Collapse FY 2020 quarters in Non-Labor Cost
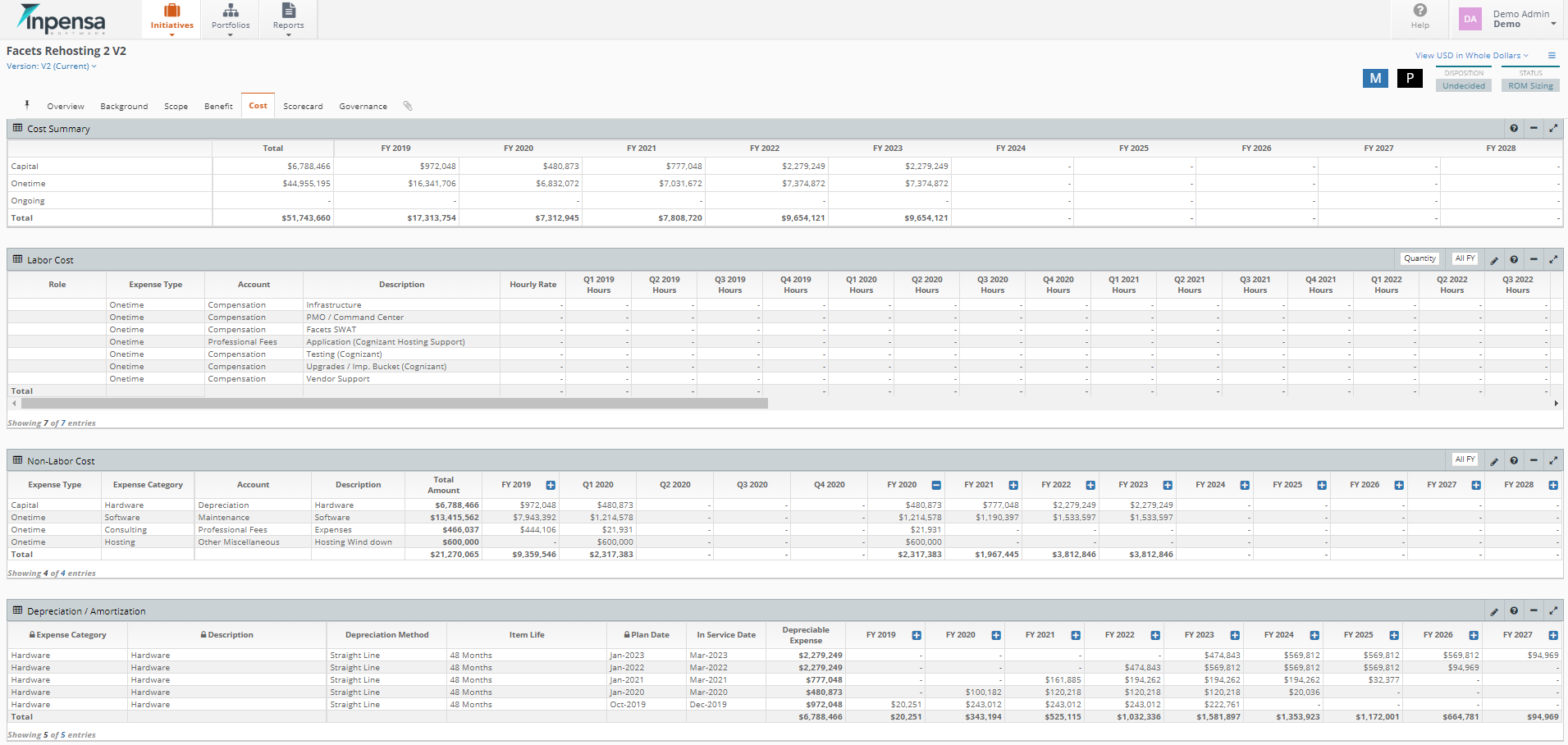 click(936, 486)
